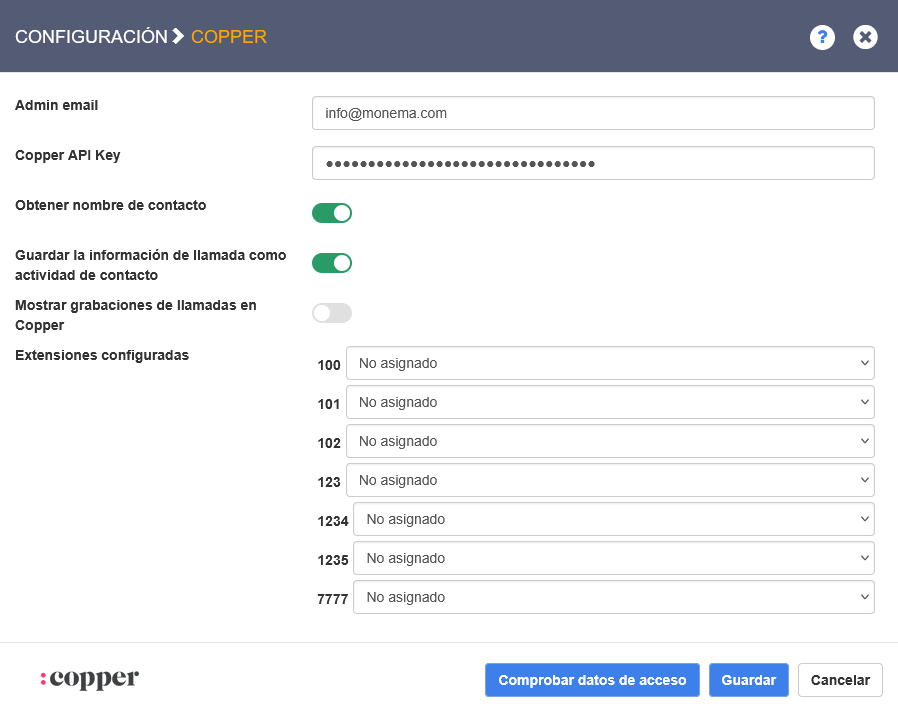Click the Guardar button

749,680
